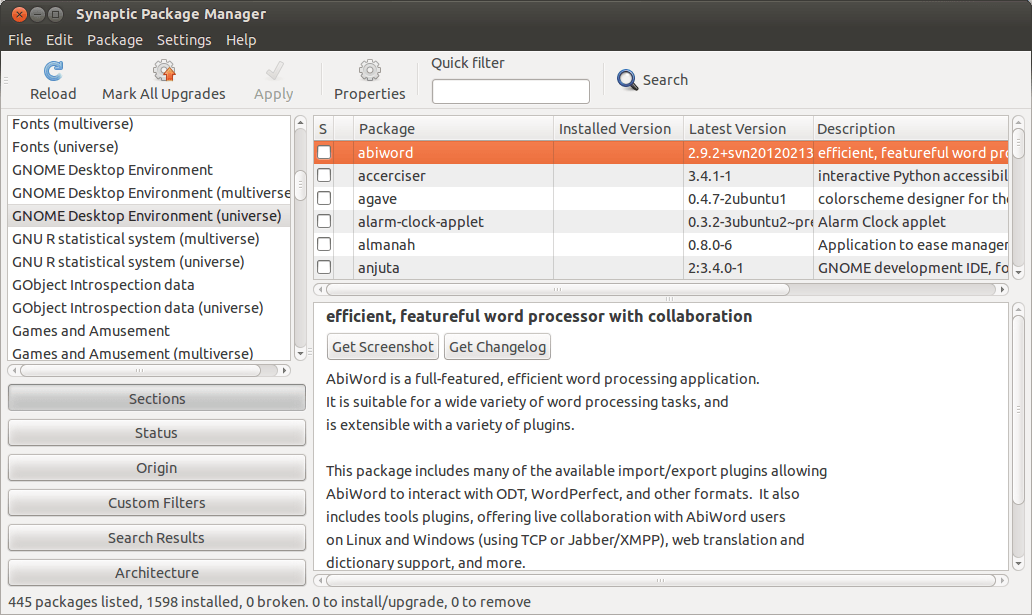
Task: Select GObject Introspection data section
Action: (x=149, y=285)
